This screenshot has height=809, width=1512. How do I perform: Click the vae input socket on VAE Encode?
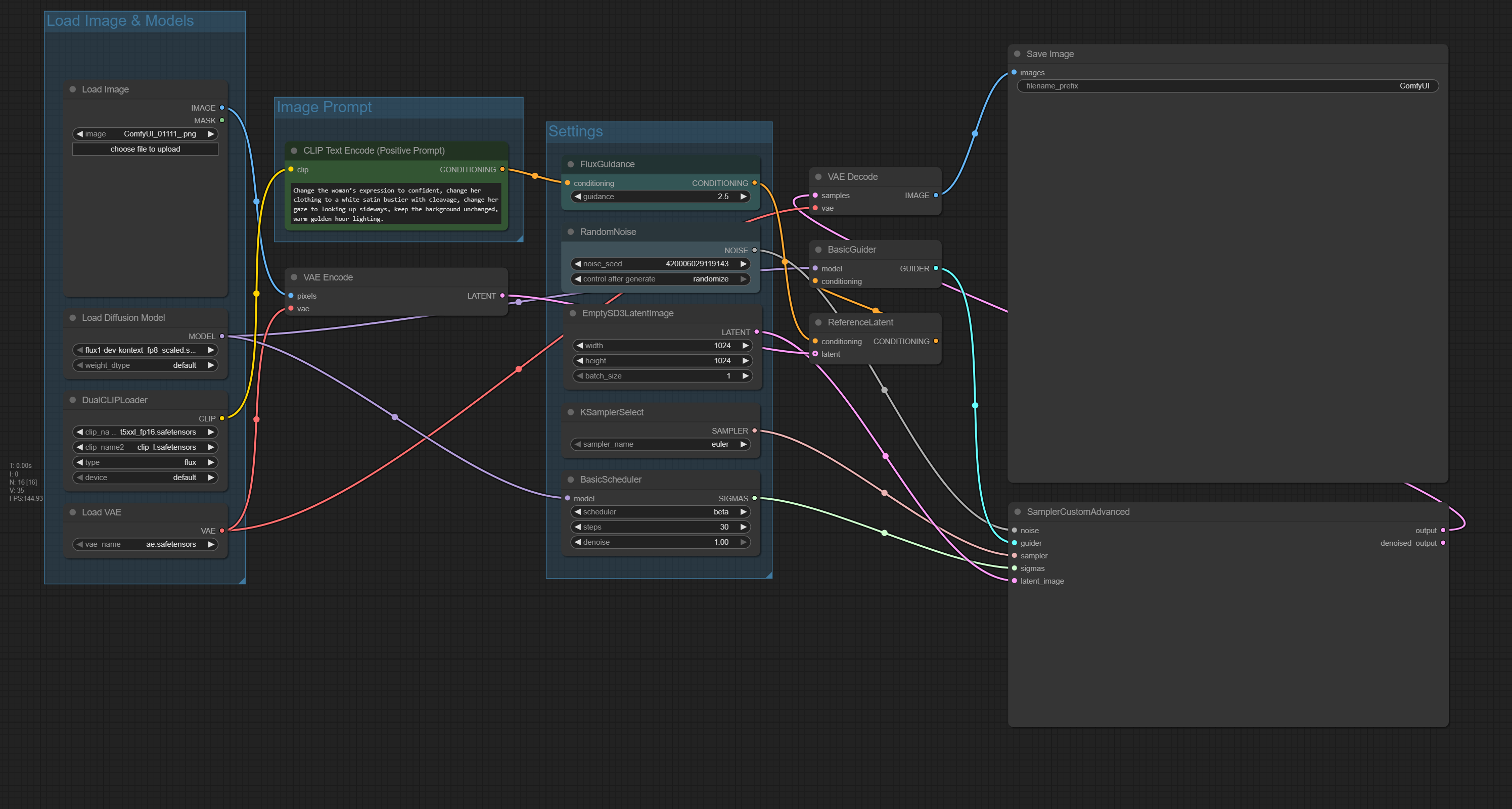click(291, 309)
